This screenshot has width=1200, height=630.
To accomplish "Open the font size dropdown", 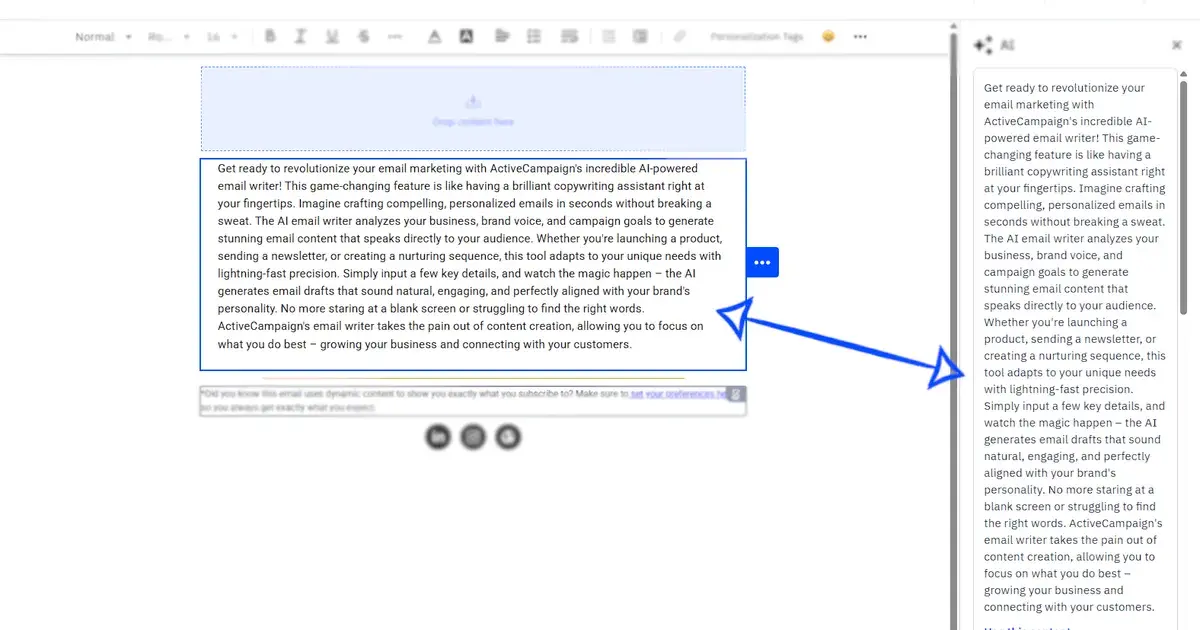I will coord(222,36).
